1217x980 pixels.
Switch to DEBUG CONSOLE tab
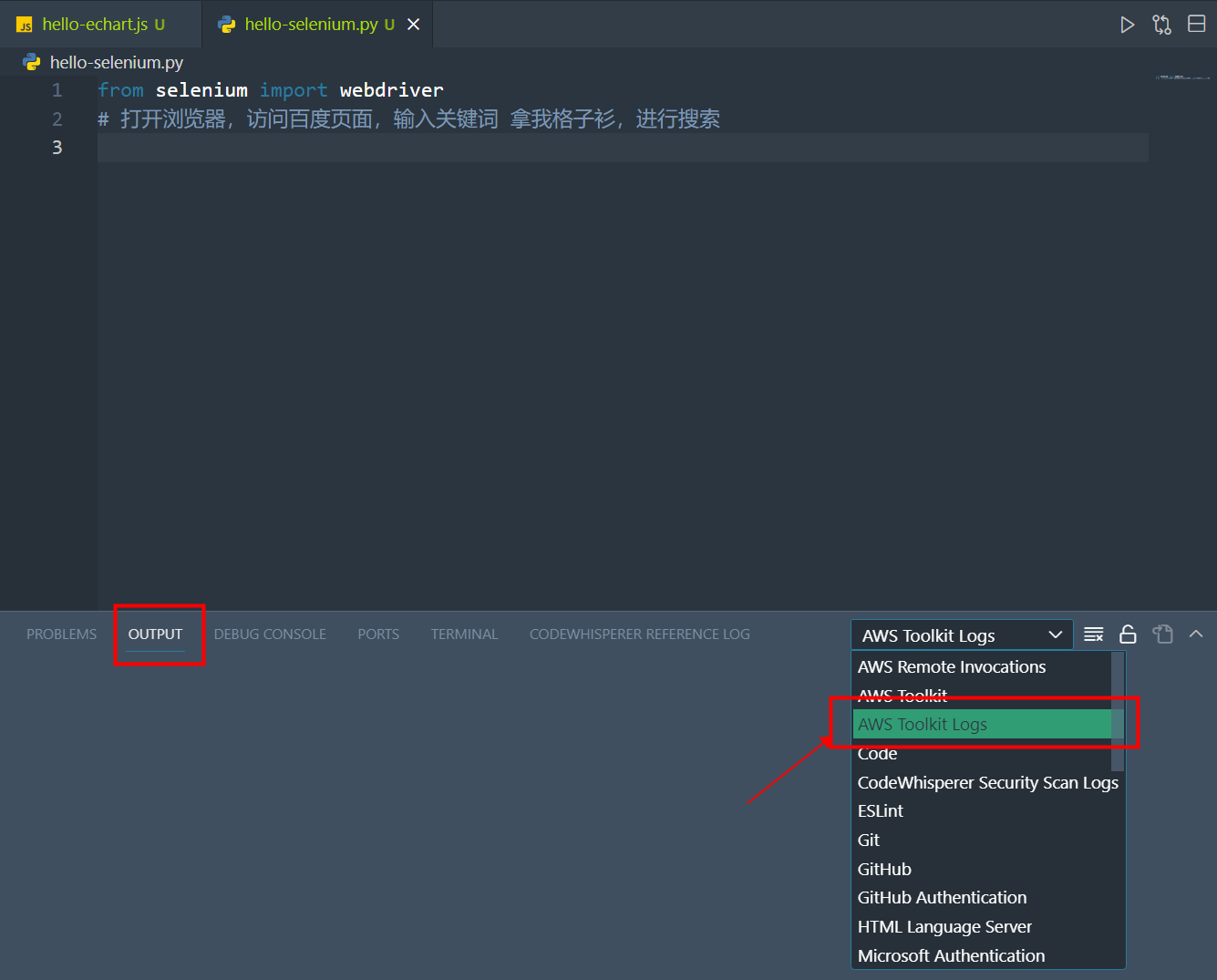coord(270,634)
